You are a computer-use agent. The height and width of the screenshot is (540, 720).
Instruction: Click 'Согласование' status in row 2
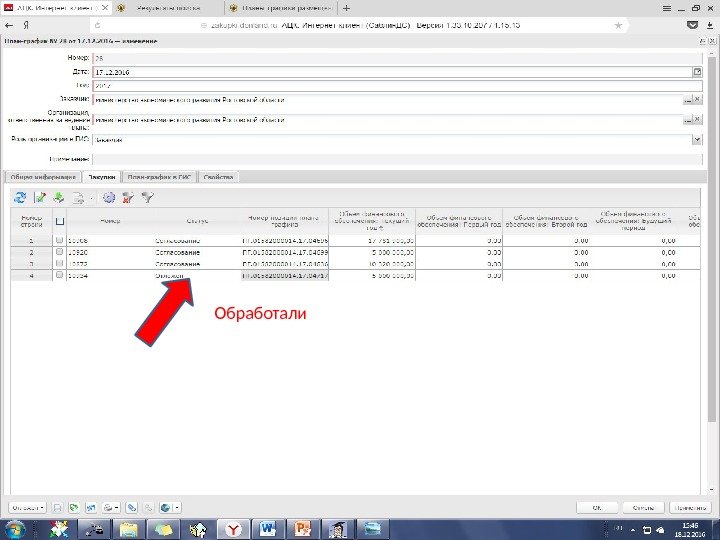click(x=178, y=252)
